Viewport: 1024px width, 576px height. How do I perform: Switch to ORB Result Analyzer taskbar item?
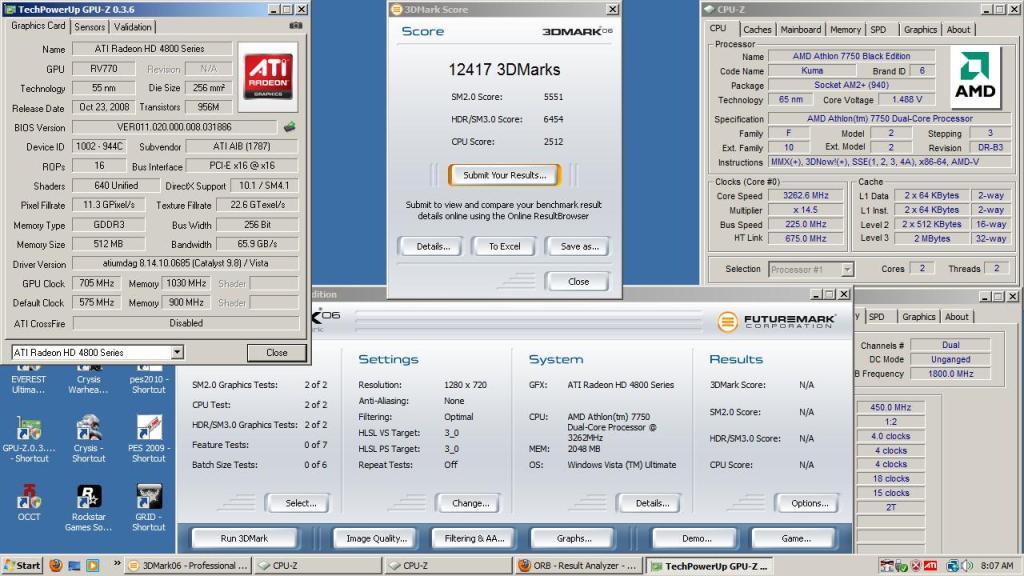tap(578, 566)
